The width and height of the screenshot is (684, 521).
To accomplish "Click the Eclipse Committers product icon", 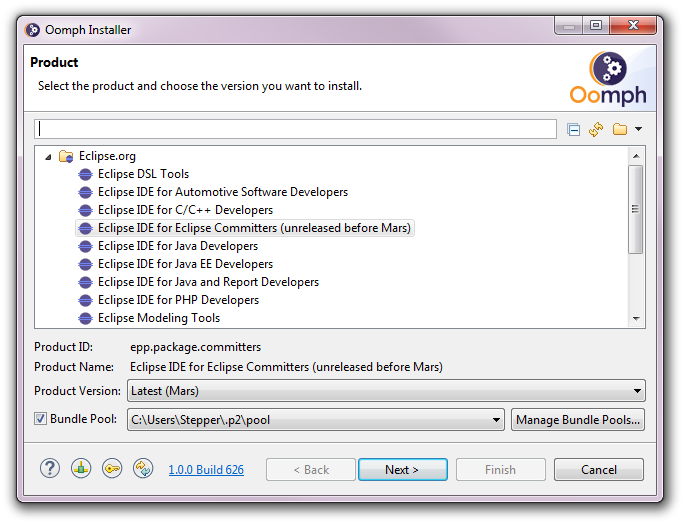I will pos(86,228).
